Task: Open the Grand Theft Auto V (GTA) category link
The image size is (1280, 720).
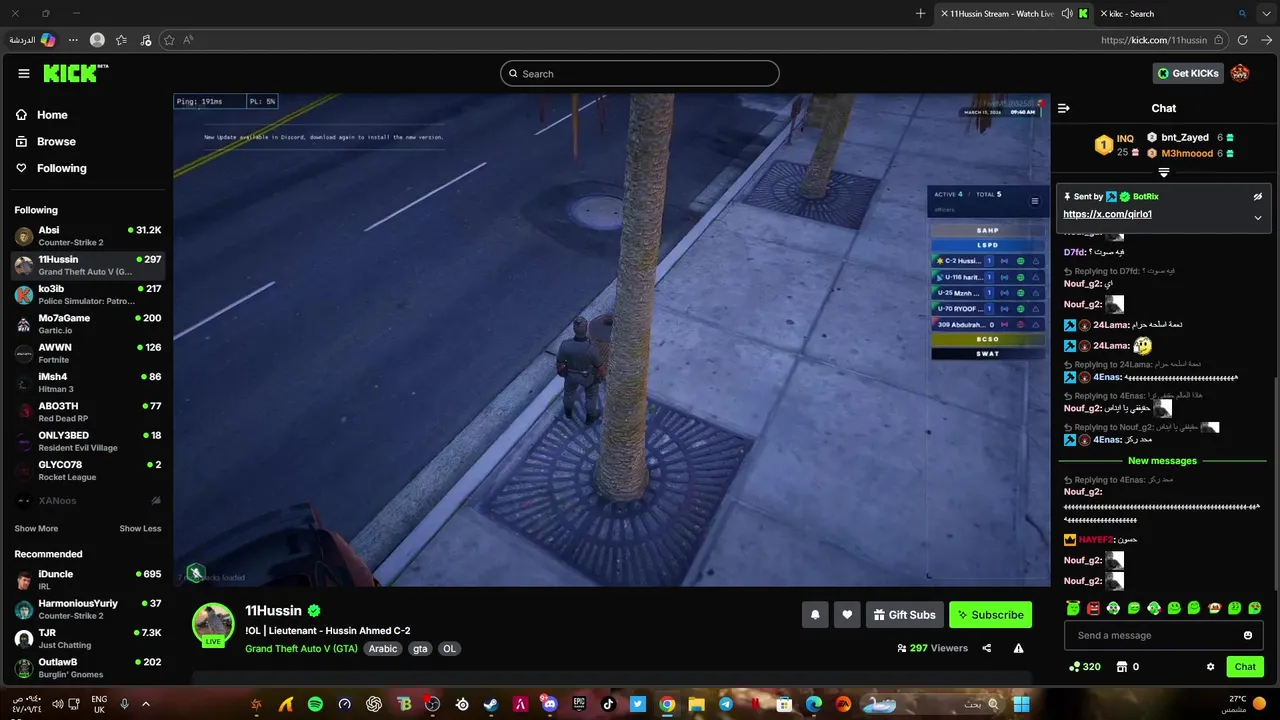Action: pos(301,649)
